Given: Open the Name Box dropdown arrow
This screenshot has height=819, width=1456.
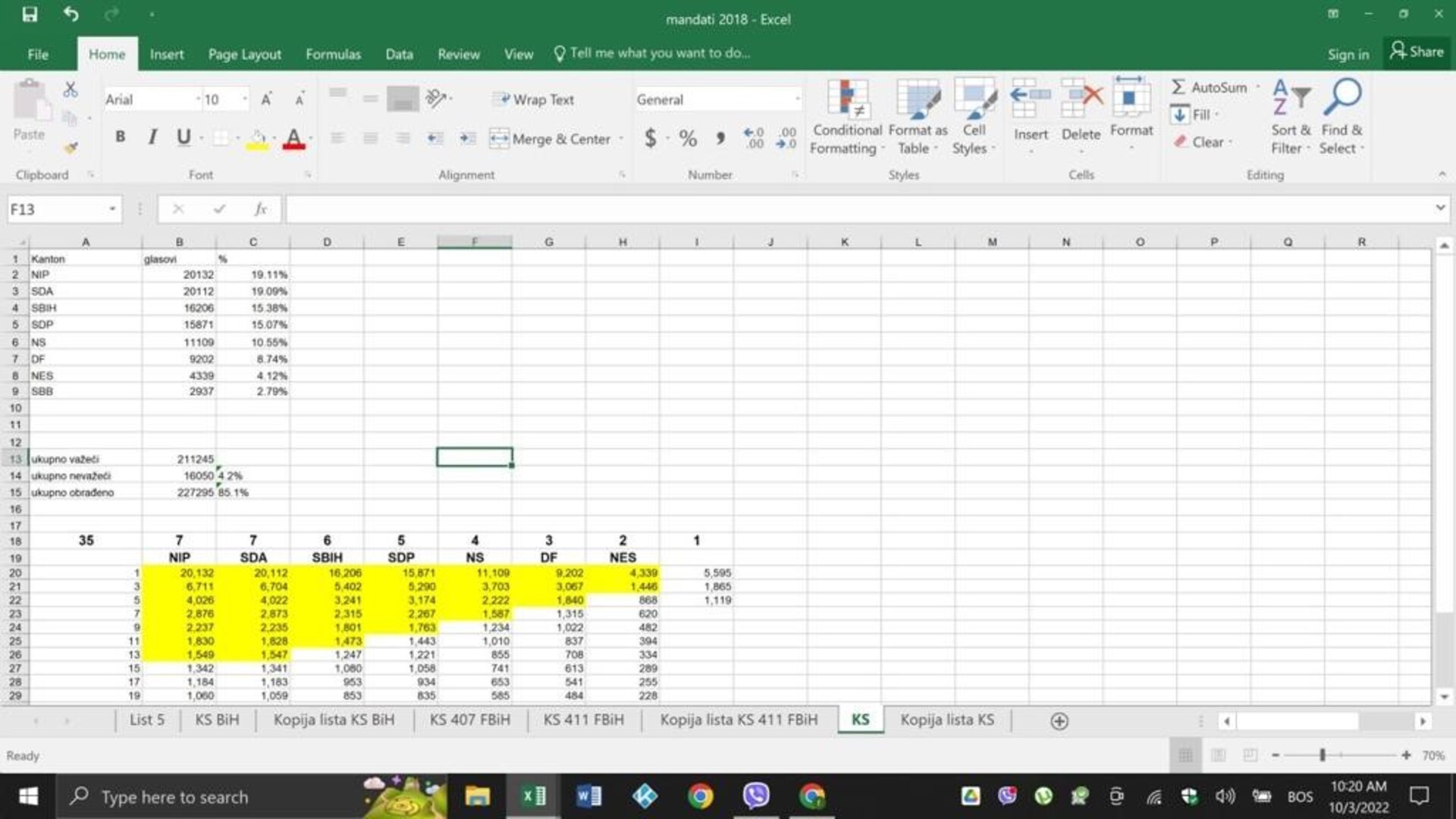Looking at the screenshot, I should (112, 209).
